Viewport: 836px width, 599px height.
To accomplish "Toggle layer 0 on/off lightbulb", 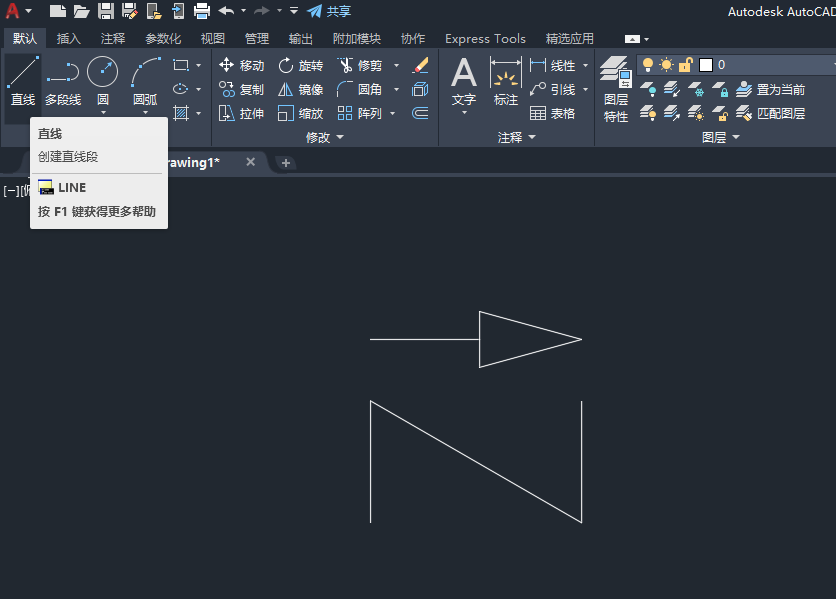I will [648, 65].
